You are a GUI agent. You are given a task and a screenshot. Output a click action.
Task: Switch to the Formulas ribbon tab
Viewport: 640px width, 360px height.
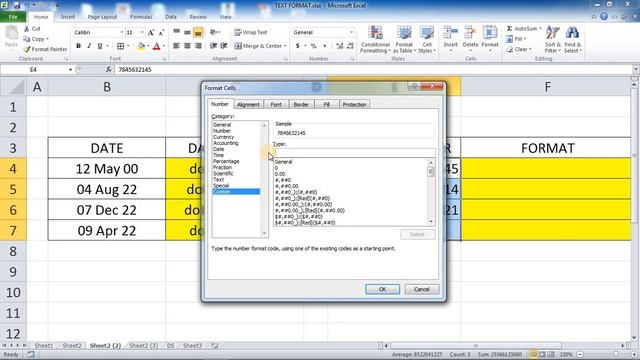[x=141, y=17]
